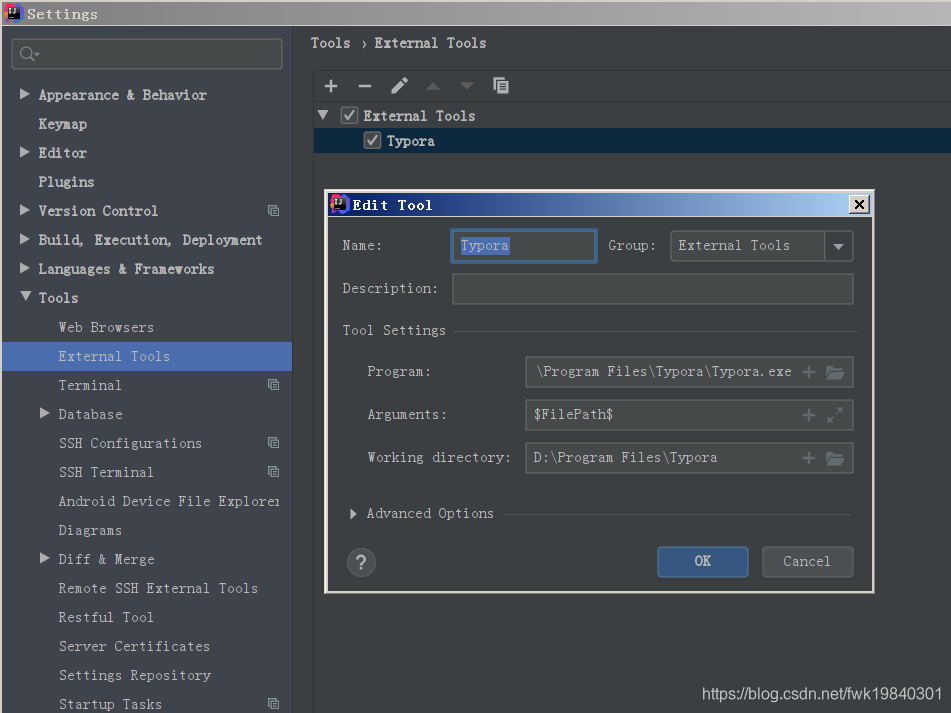Duplicate the Typora tool with the copy icon

tap(501, 86)
